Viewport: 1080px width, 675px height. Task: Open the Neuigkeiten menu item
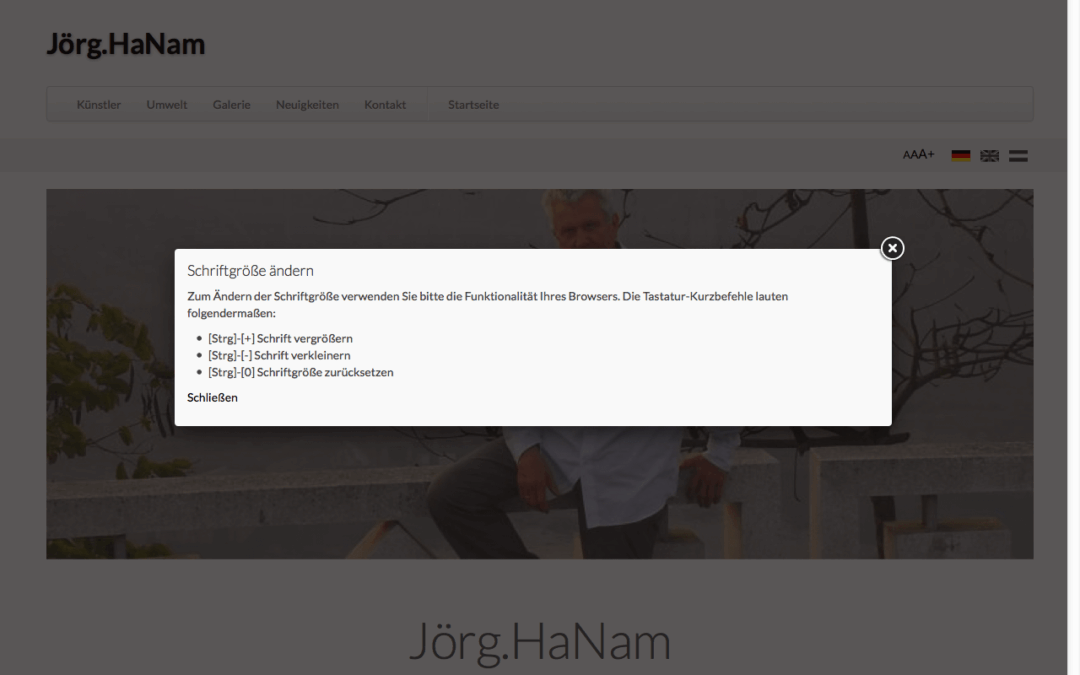[x=307, y=105]
